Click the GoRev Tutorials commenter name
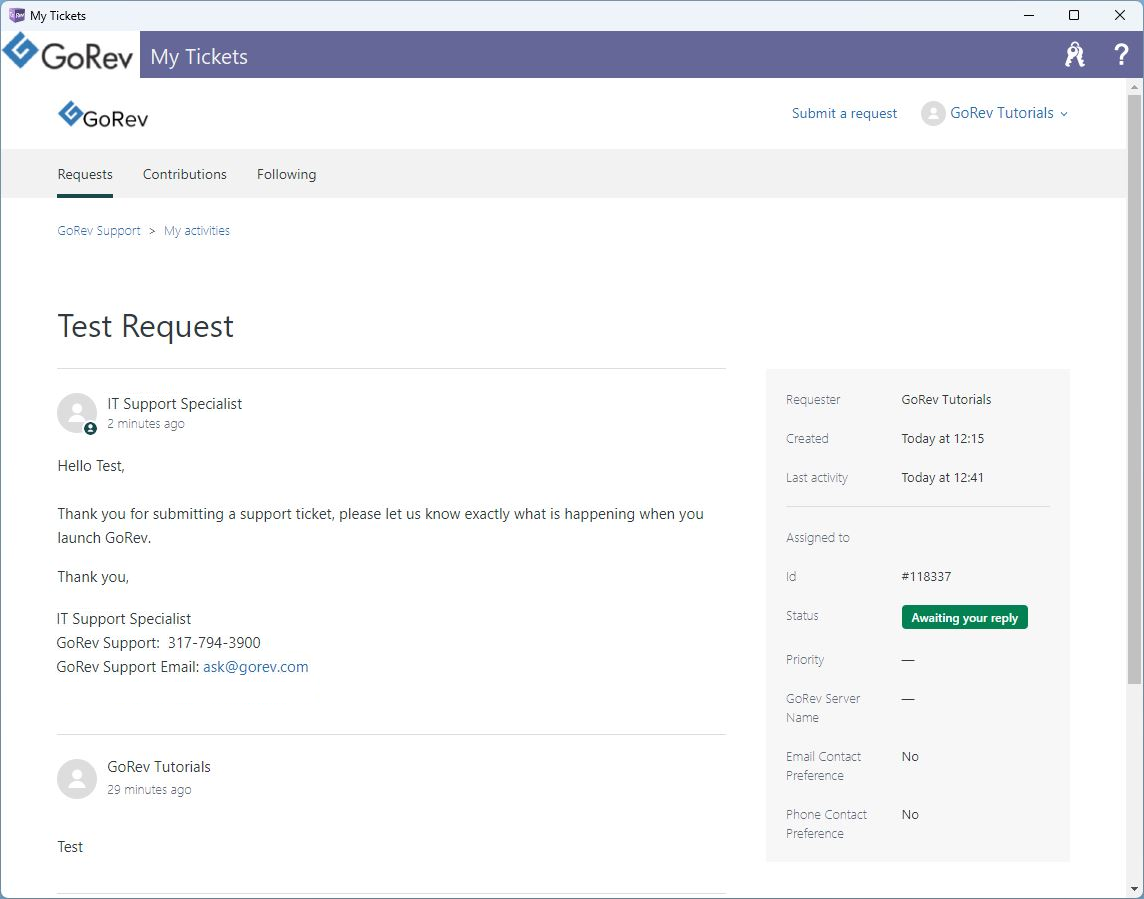 [x=159, y=767]
